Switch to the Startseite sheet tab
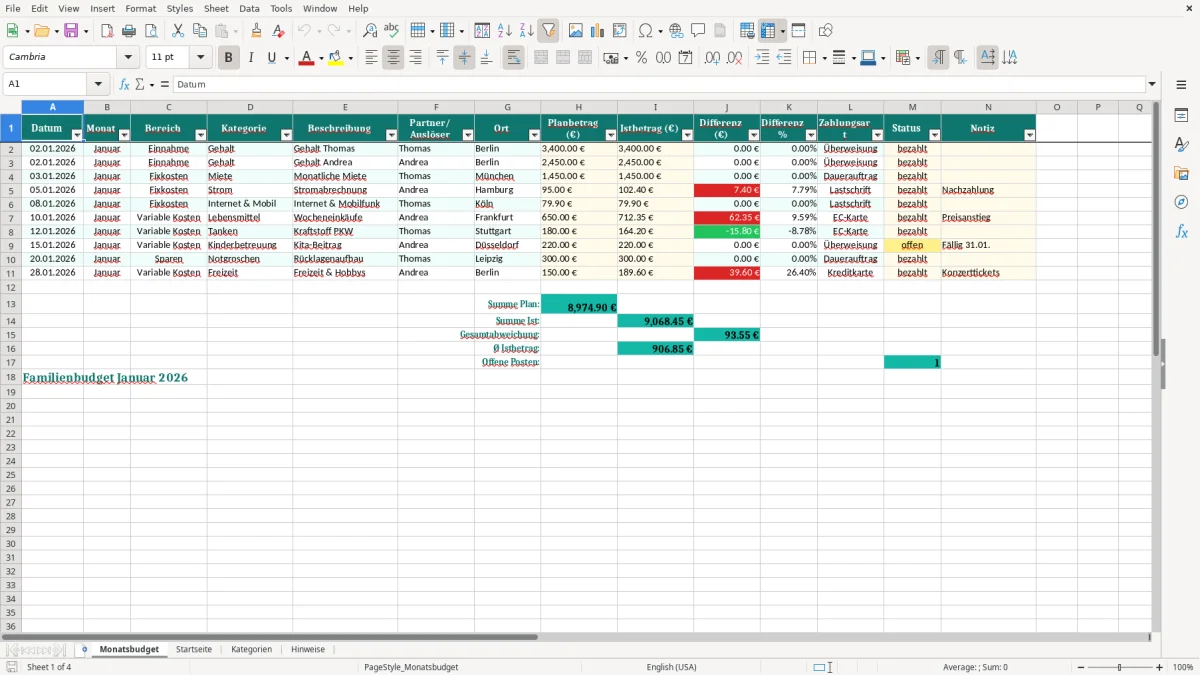 coord(194,649)
